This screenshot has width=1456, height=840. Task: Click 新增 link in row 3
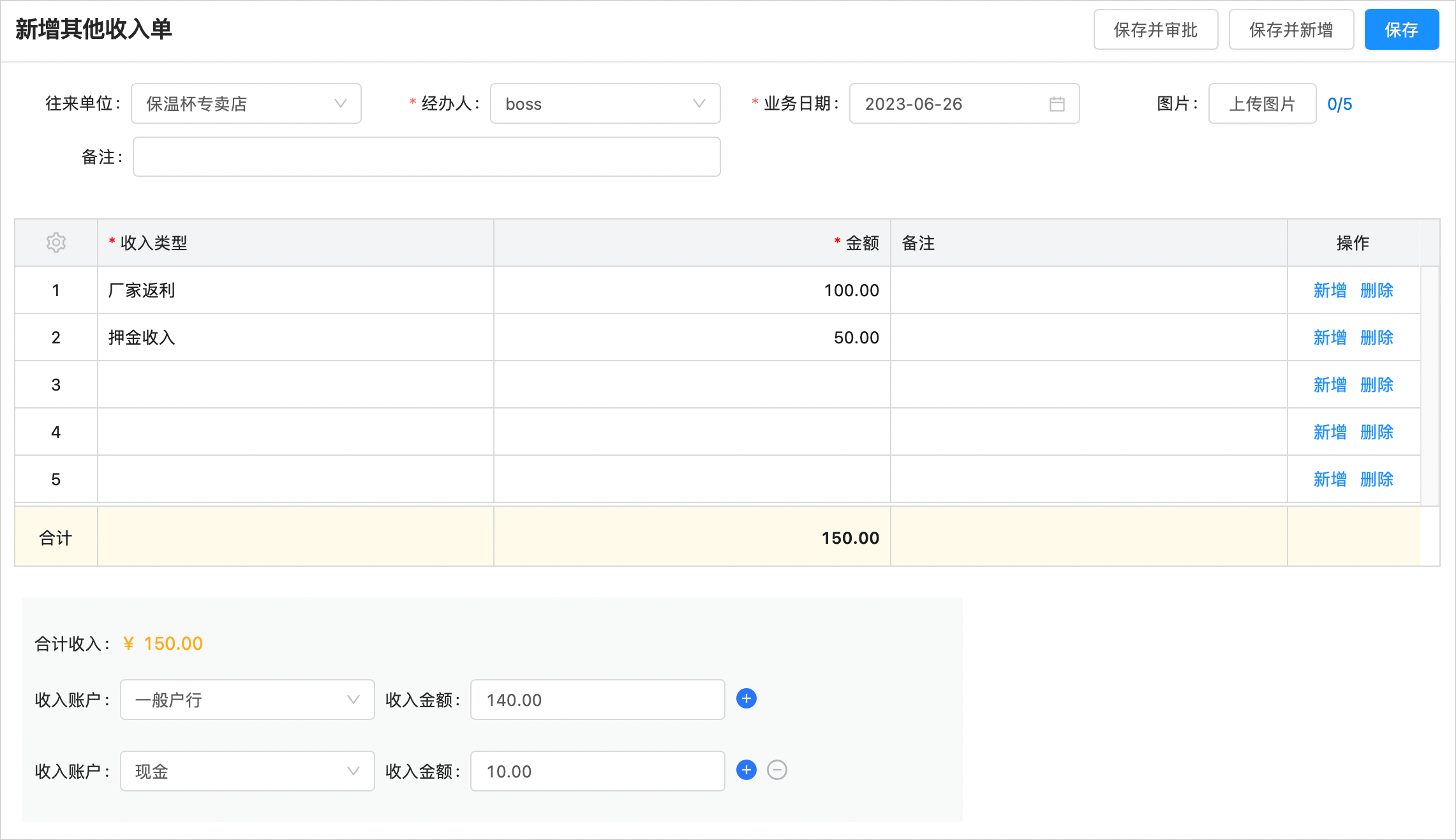coord(1330,385)
